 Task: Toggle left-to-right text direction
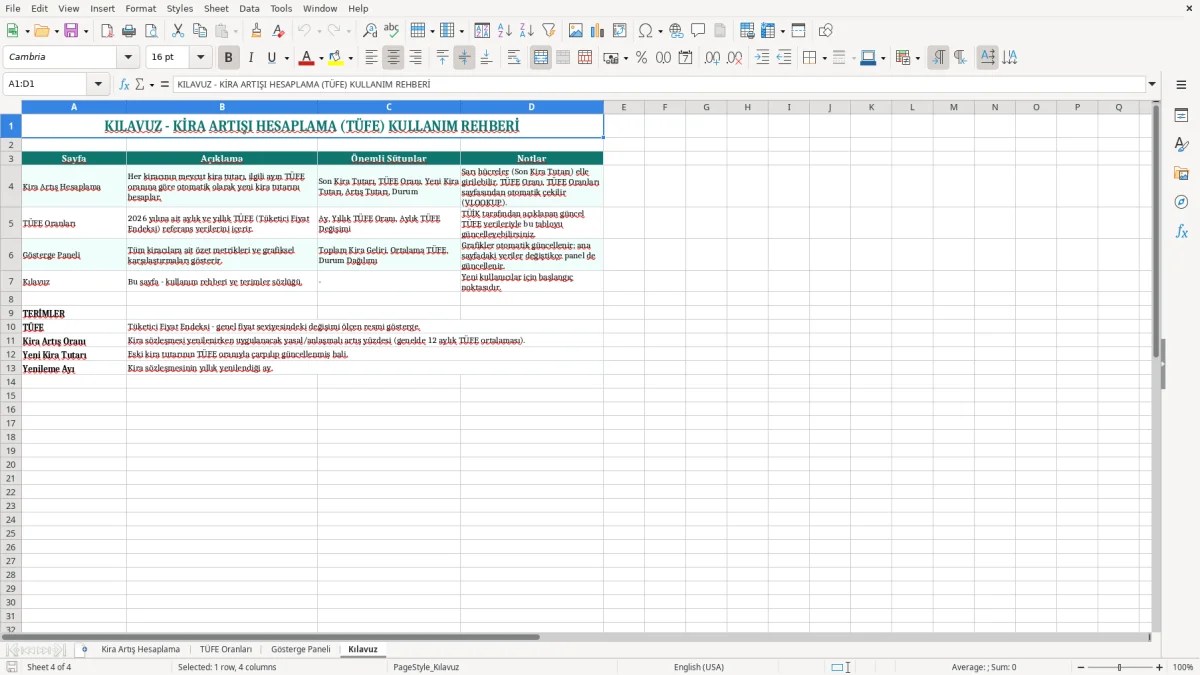(938, 58)
